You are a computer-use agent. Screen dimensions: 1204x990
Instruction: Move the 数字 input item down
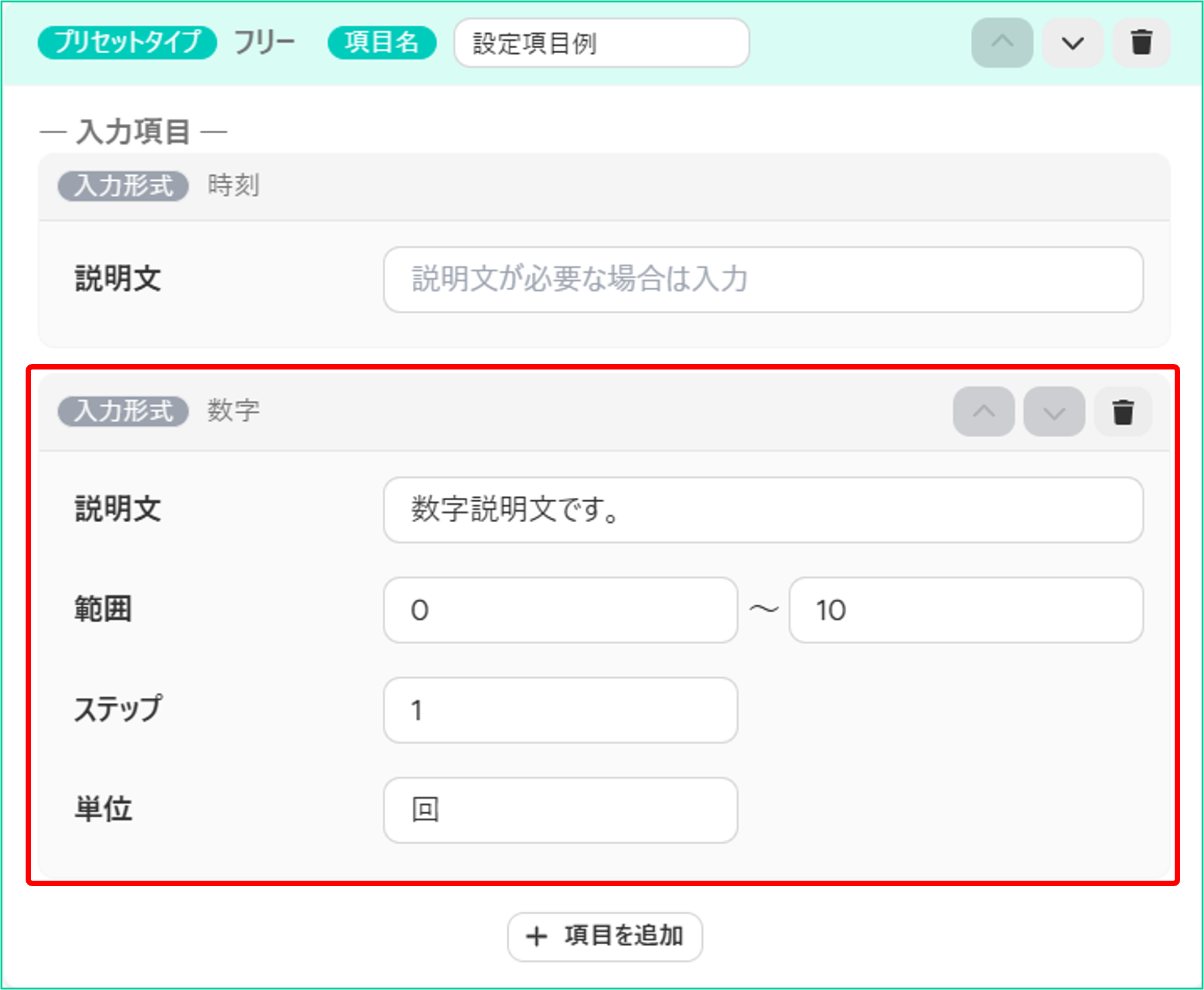pyautogui.click(x=1054, y=412)
